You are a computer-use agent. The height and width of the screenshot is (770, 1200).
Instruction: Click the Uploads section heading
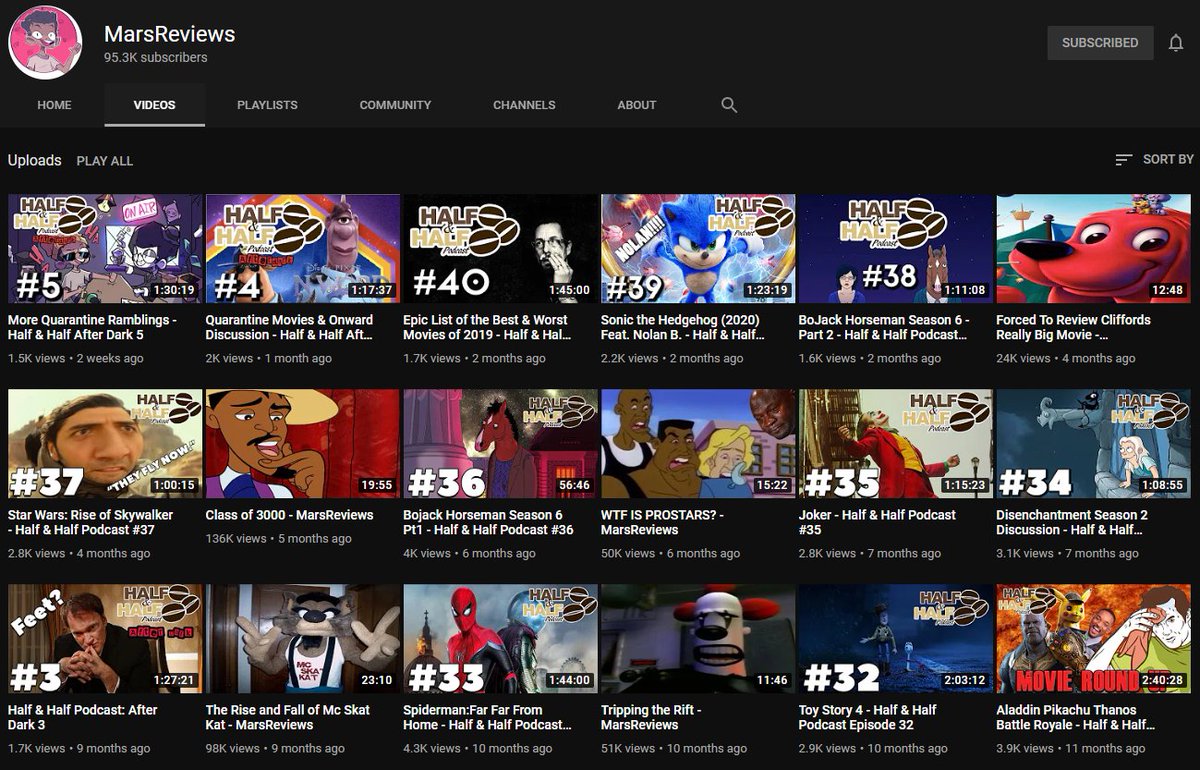[35, 160]
